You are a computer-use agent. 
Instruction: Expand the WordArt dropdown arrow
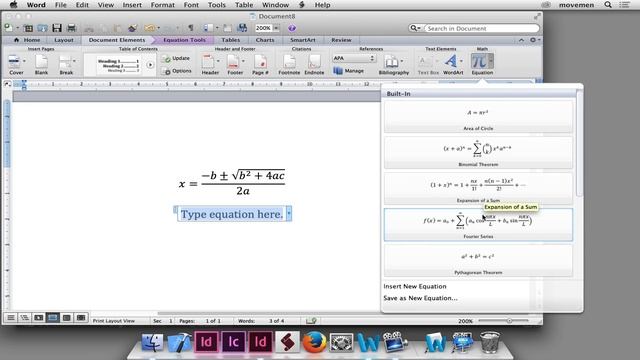tap(462, 61)
